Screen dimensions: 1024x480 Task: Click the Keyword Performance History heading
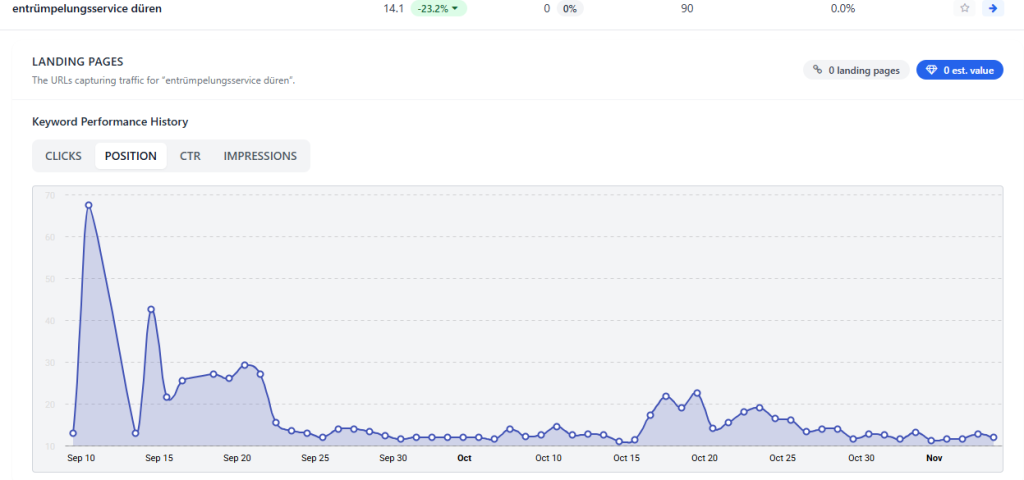(x=110, y=122)
